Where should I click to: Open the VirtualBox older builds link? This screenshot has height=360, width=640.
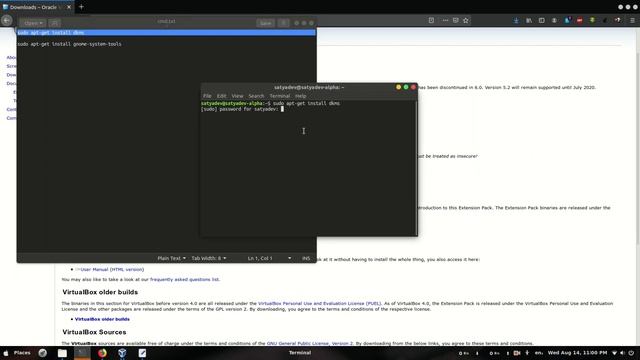coord(102,319)
